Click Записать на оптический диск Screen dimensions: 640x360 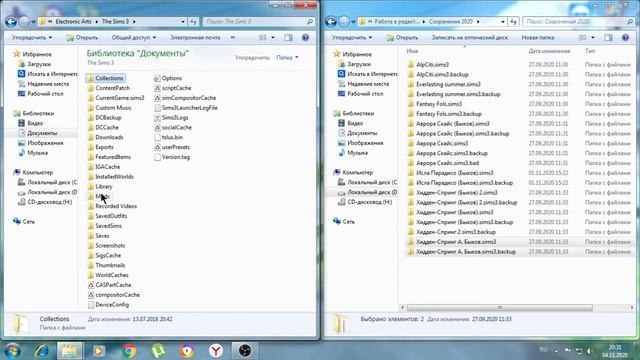(470, 38)
